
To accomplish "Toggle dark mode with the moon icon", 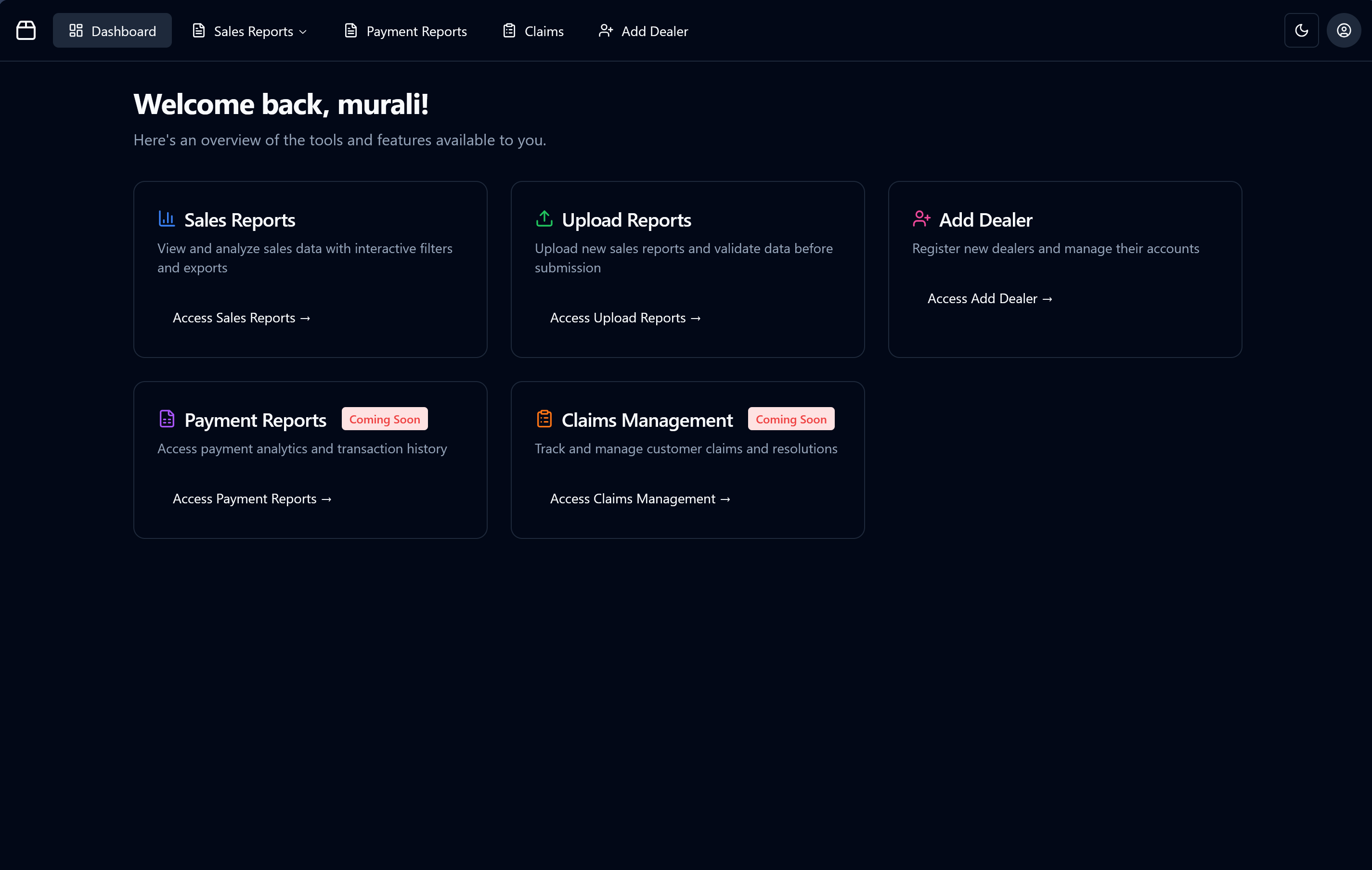I will (x=1301, y=30).
